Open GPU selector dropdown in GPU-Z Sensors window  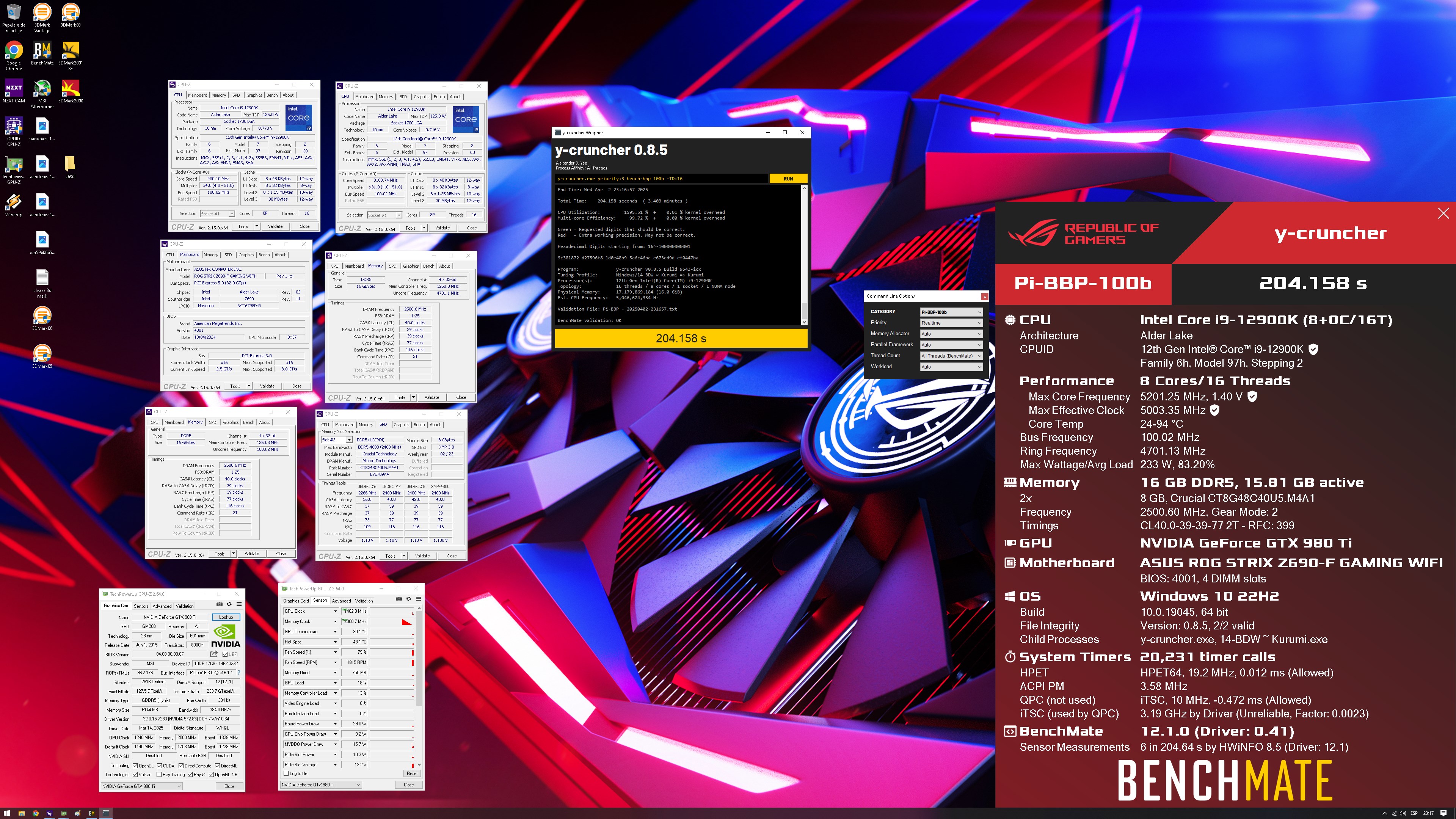click(320, 785)
